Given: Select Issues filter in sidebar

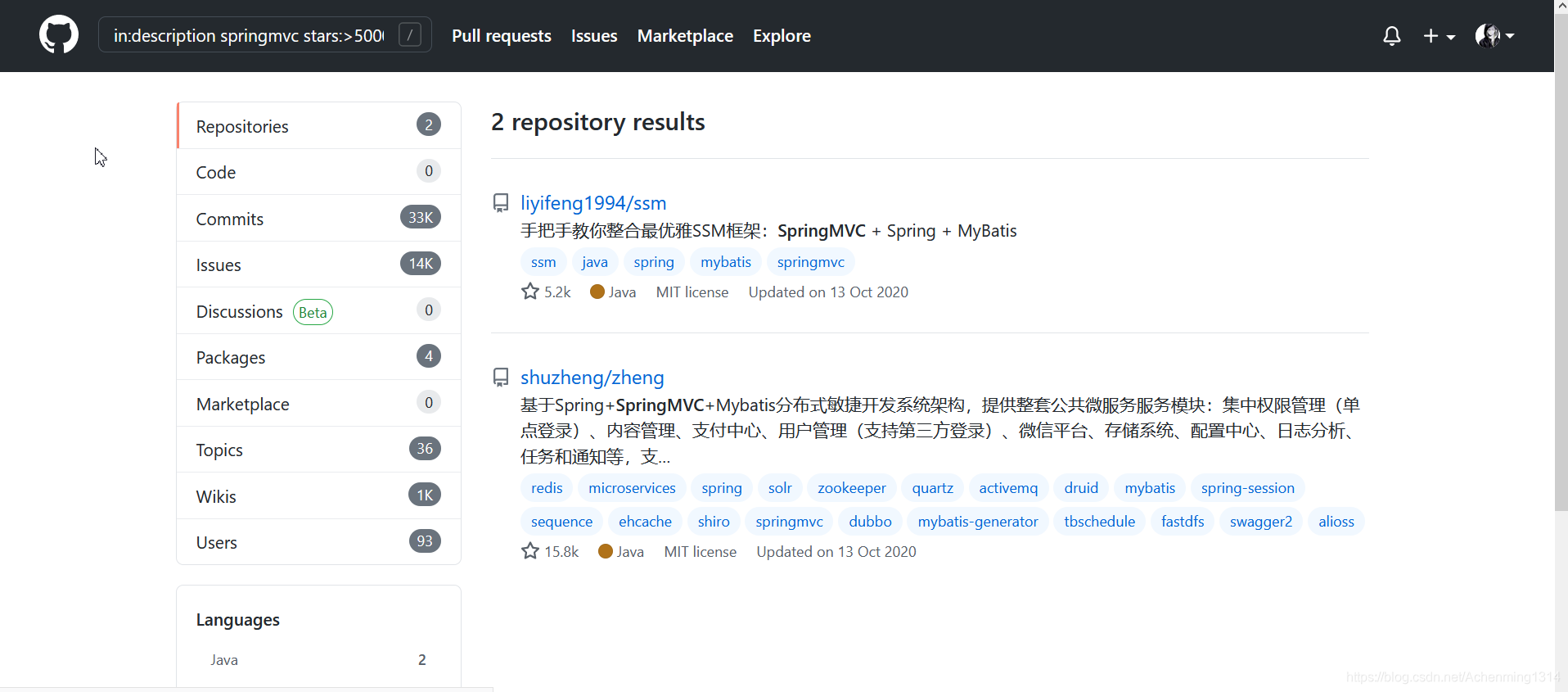Looking at the screenshot, I should pyautogui.click(x=319, y=265).
